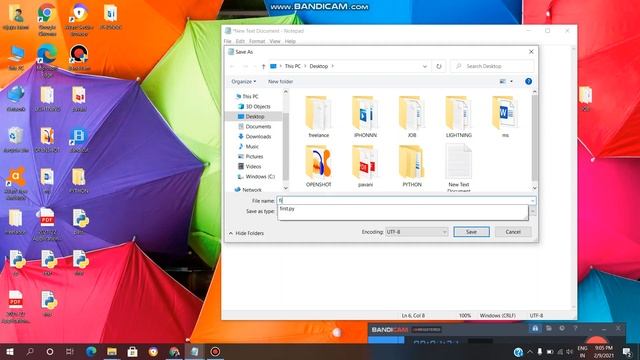The height and width of the screenshot is (360, 640).
Task: Open the Notepad File menu
Action: [227, 41]
